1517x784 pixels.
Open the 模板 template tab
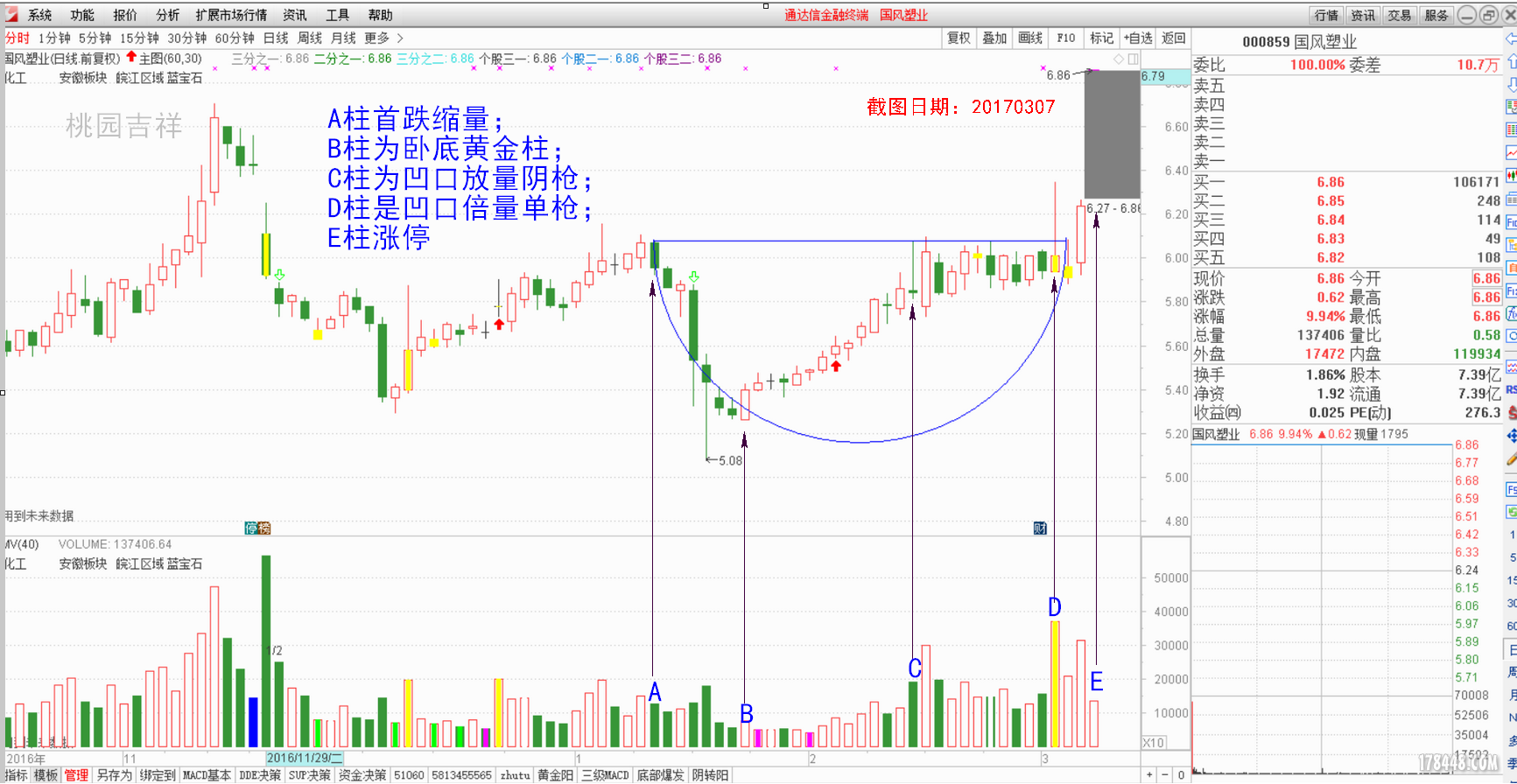[46, 775]
